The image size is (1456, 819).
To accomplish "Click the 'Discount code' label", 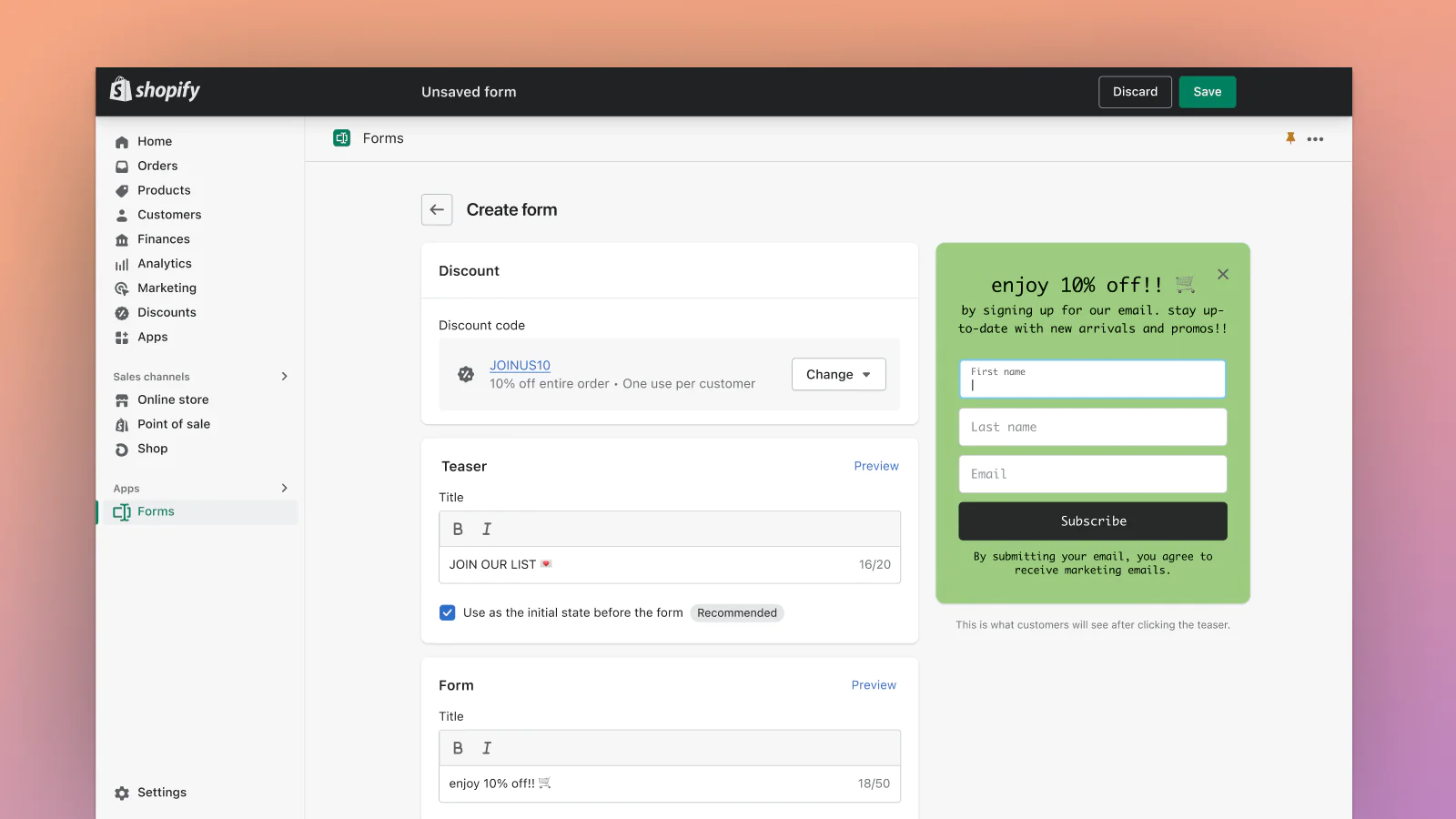I will pos(481,325).
